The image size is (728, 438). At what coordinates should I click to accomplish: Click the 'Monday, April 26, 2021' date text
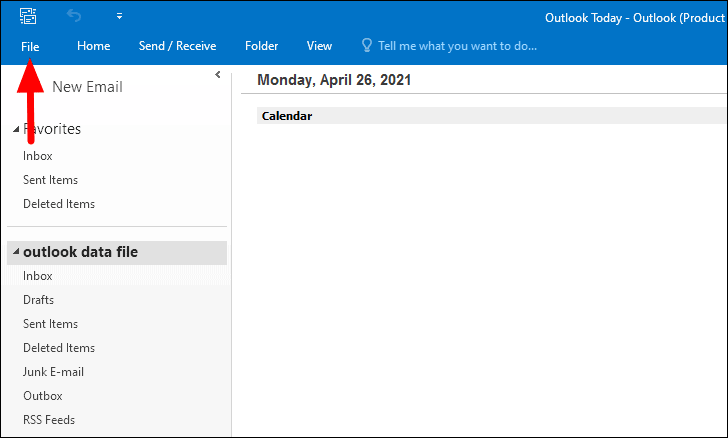pos(334,80)
